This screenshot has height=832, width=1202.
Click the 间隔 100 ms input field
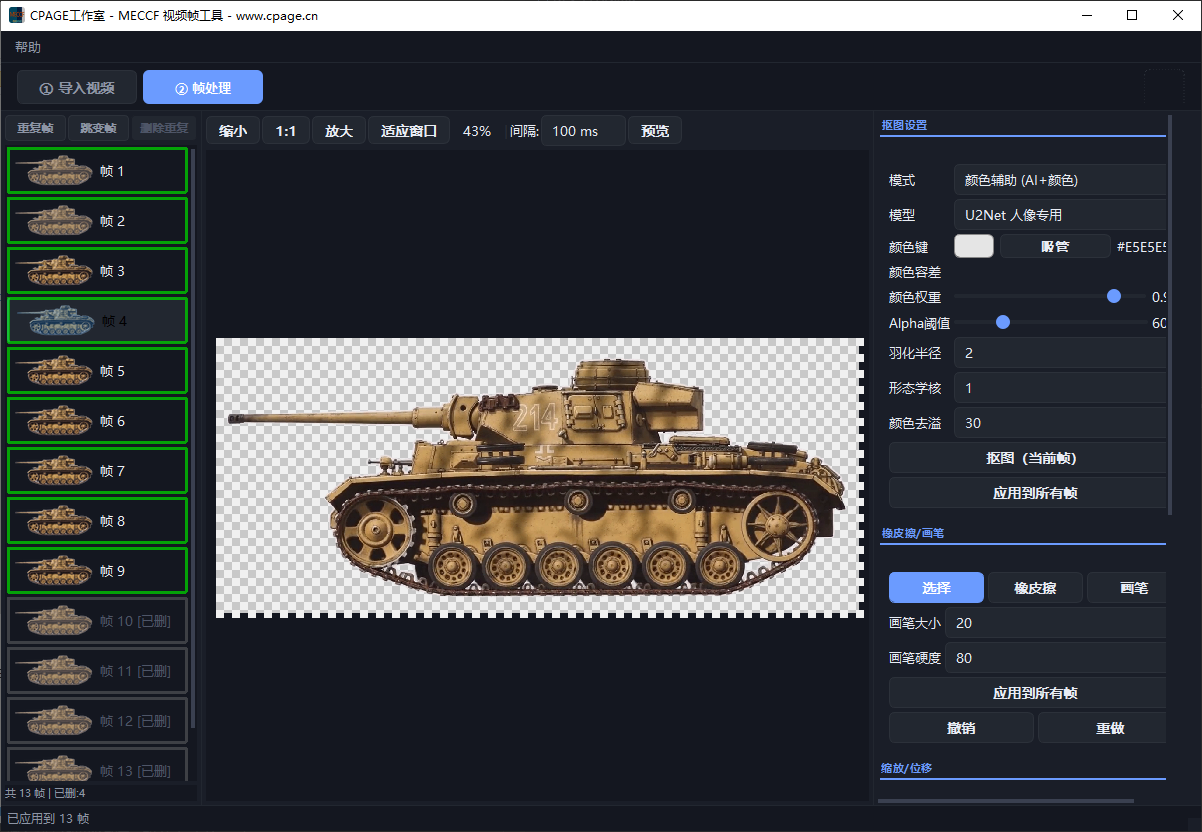(x=583, y=131)
